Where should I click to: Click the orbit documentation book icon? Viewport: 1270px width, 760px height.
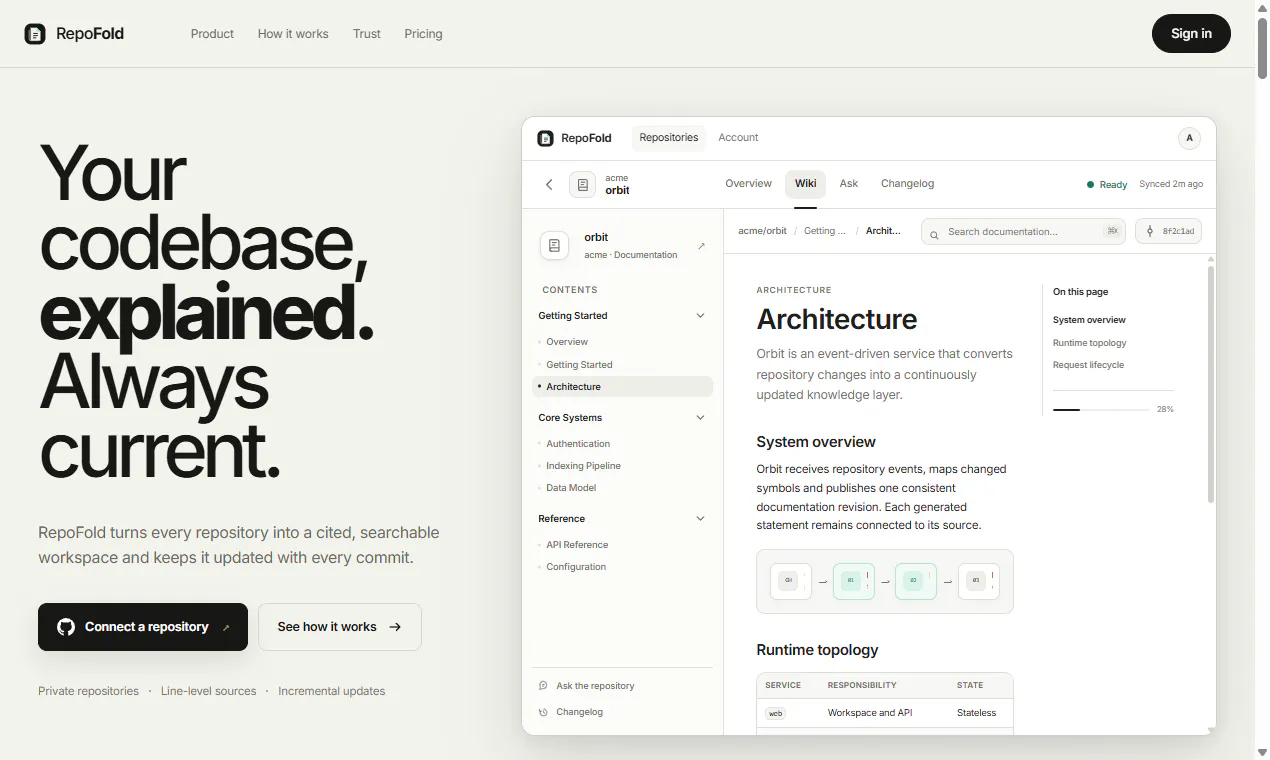pos(554,245)
